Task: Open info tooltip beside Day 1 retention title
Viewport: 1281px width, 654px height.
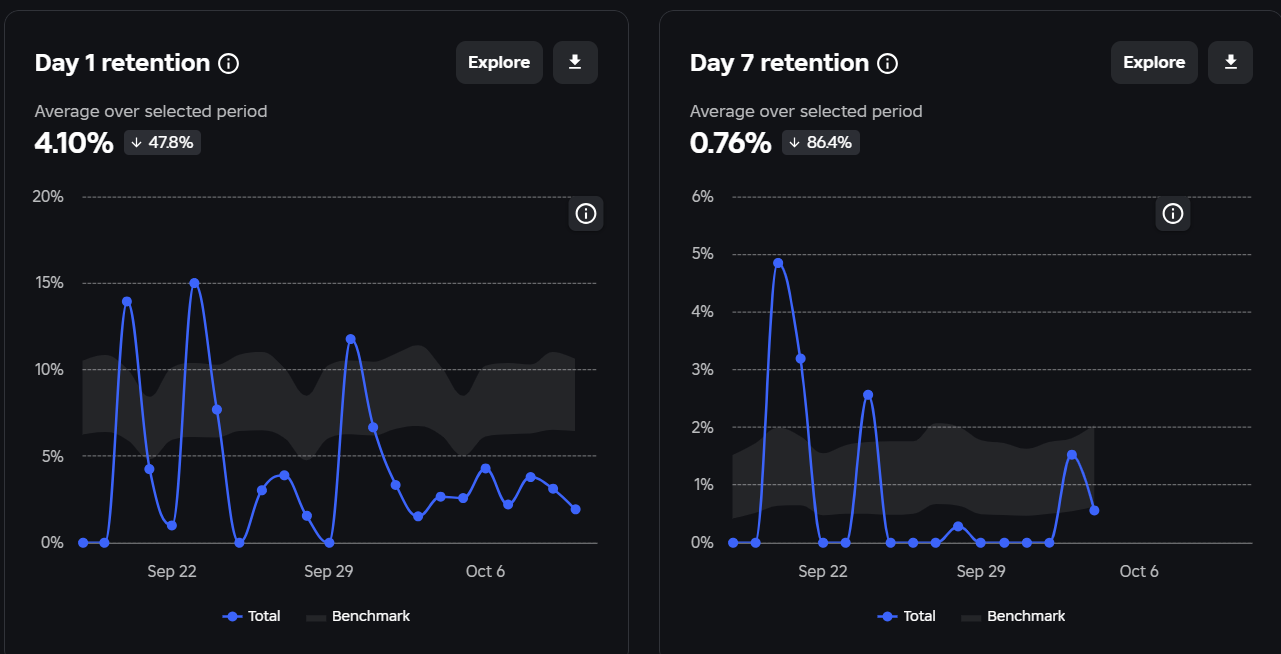Action: (x=229, y=64)
